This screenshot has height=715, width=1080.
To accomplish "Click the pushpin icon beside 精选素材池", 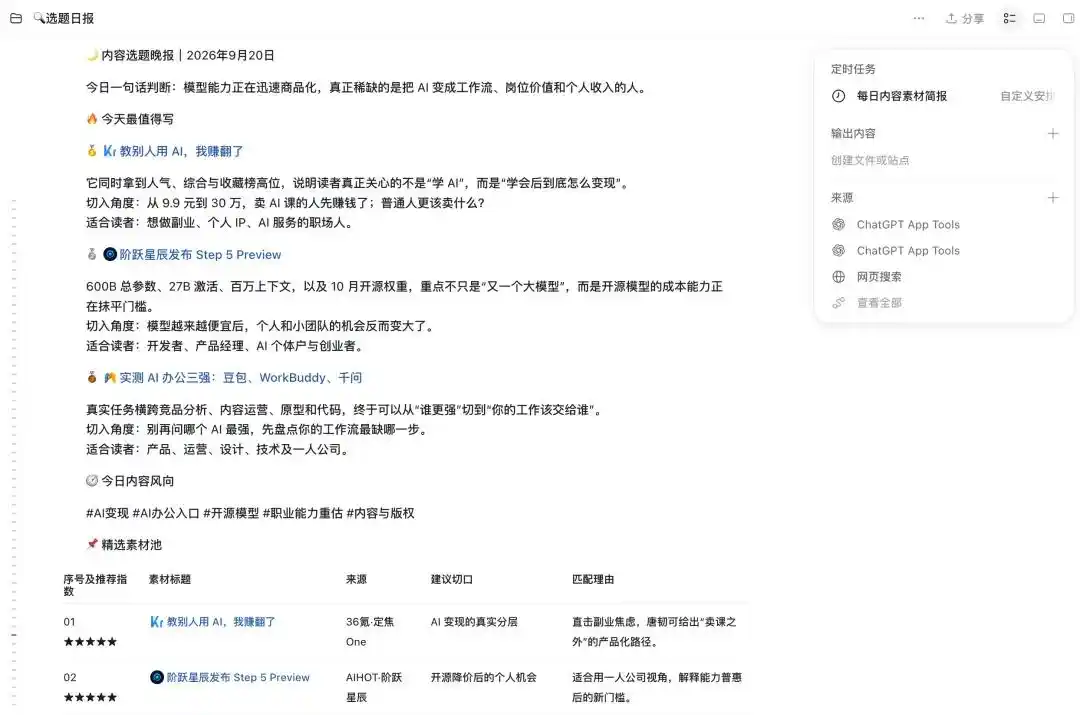I will (x=92, y=545).
